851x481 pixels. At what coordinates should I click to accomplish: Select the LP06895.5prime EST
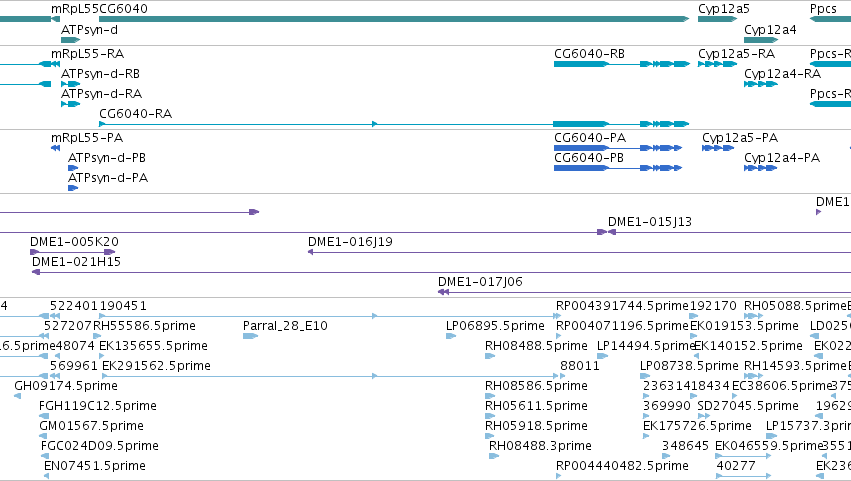450,336
